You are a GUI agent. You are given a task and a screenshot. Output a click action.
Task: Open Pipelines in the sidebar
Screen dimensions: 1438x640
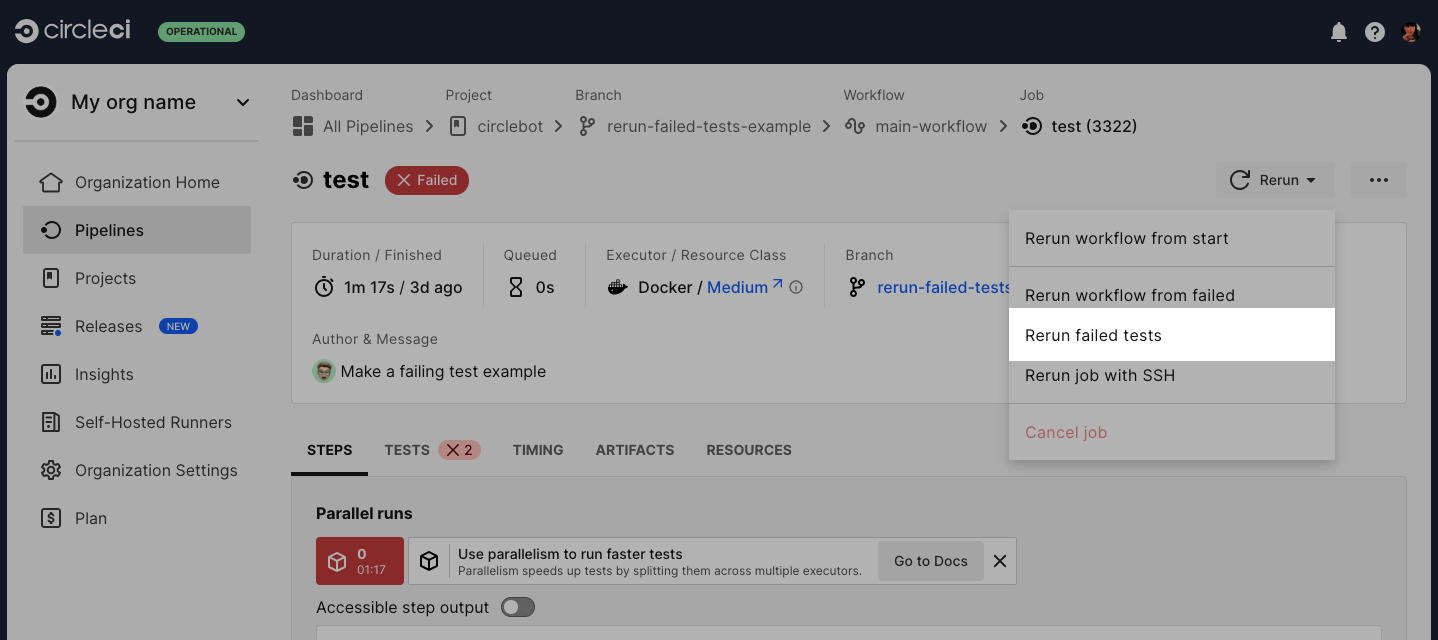click(137, 230)
